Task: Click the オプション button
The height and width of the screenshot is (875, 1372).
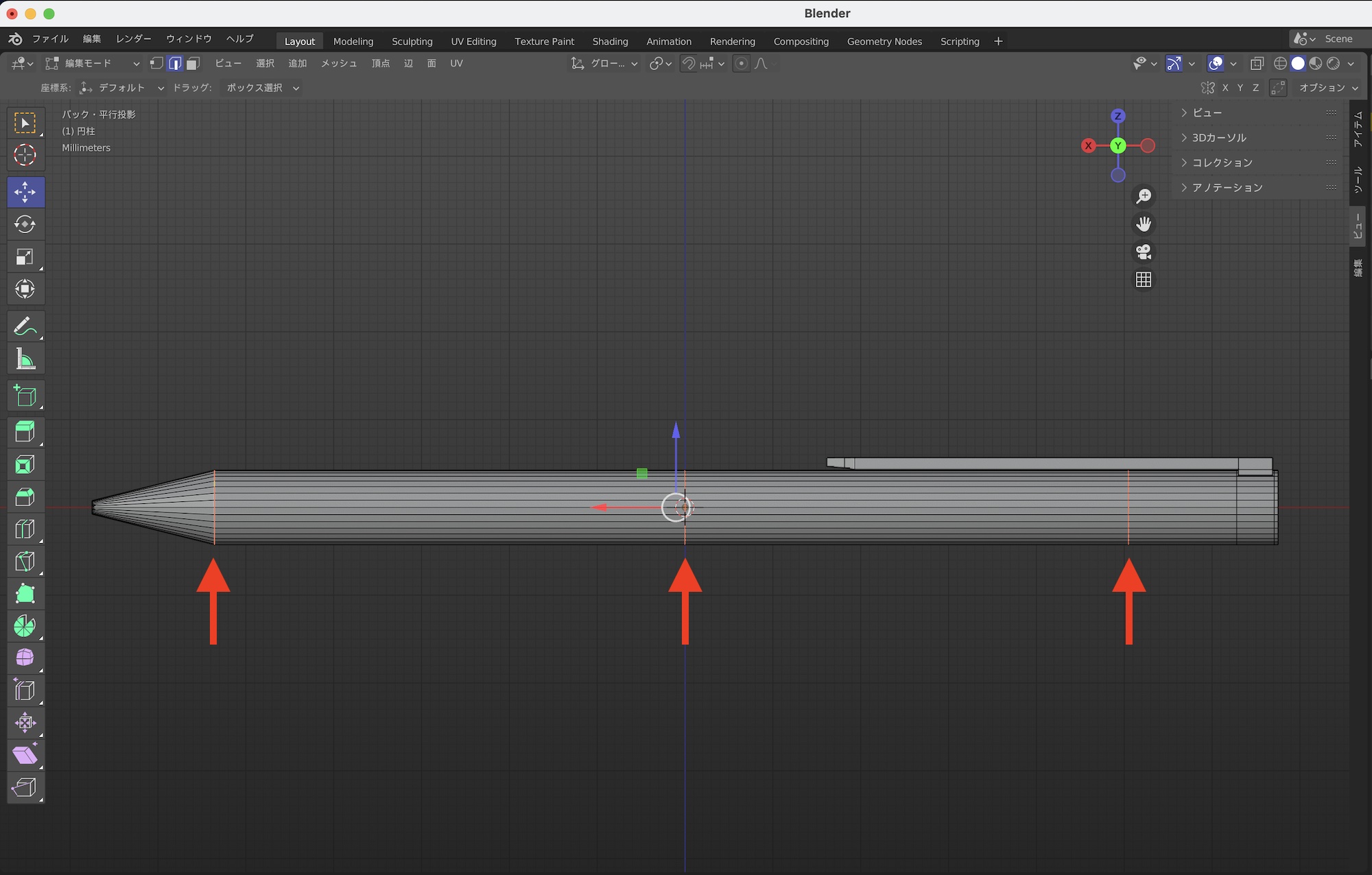Action: pos(1327,88)
